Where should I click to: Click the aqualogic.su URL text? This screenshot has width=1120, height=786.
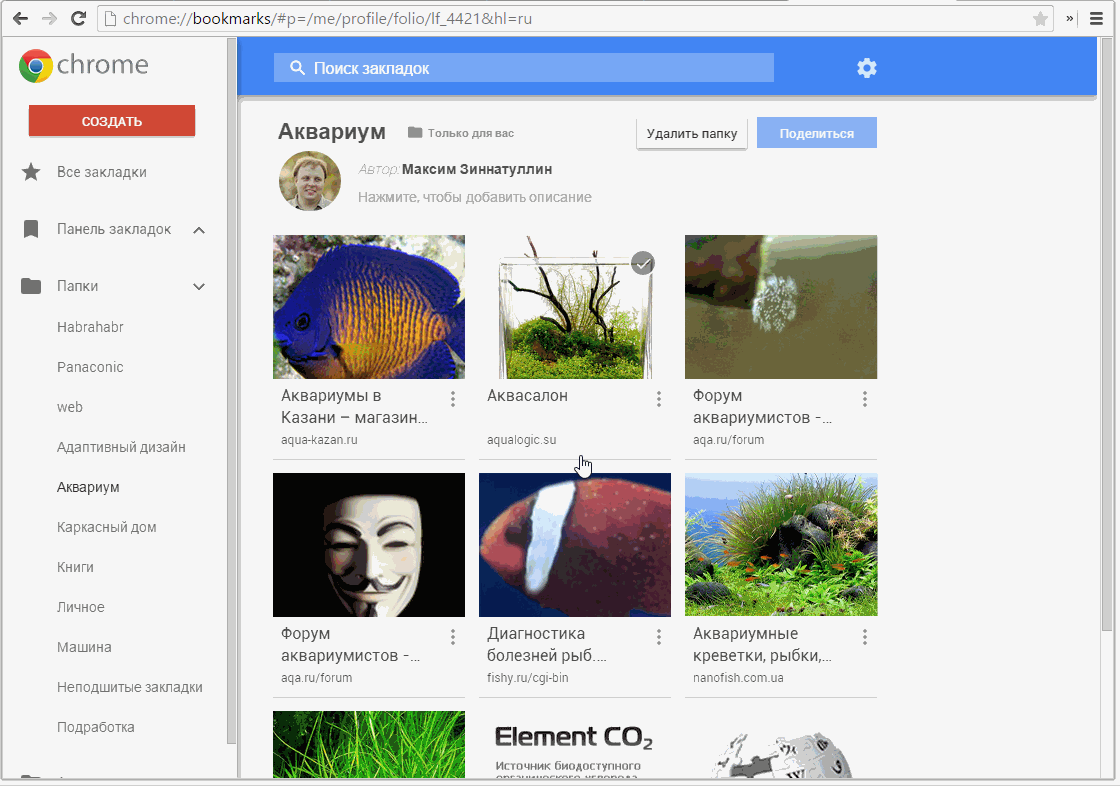[x=521, y=439]
